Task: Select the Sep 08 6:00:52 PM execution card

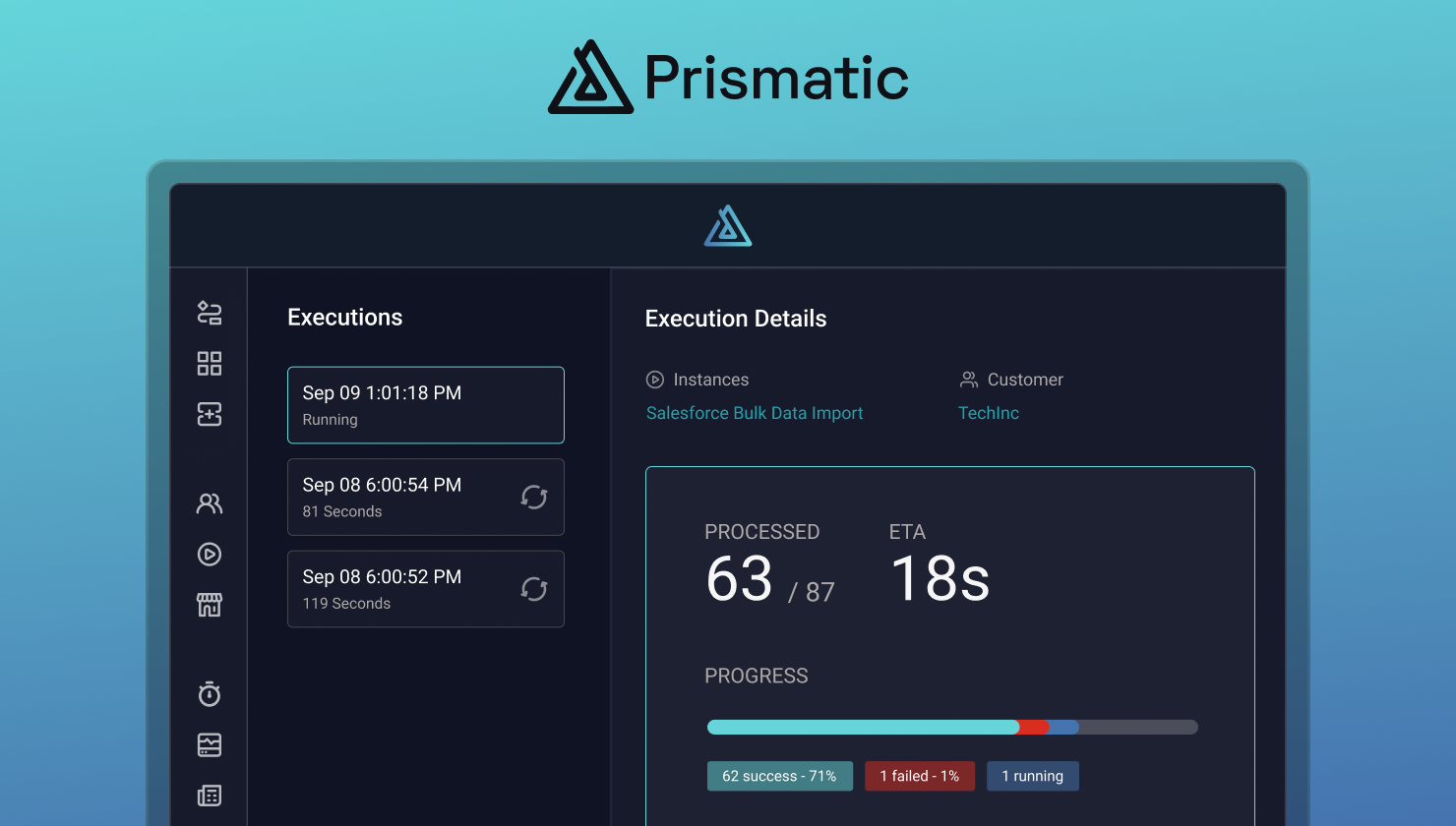Action: [426, 589]
